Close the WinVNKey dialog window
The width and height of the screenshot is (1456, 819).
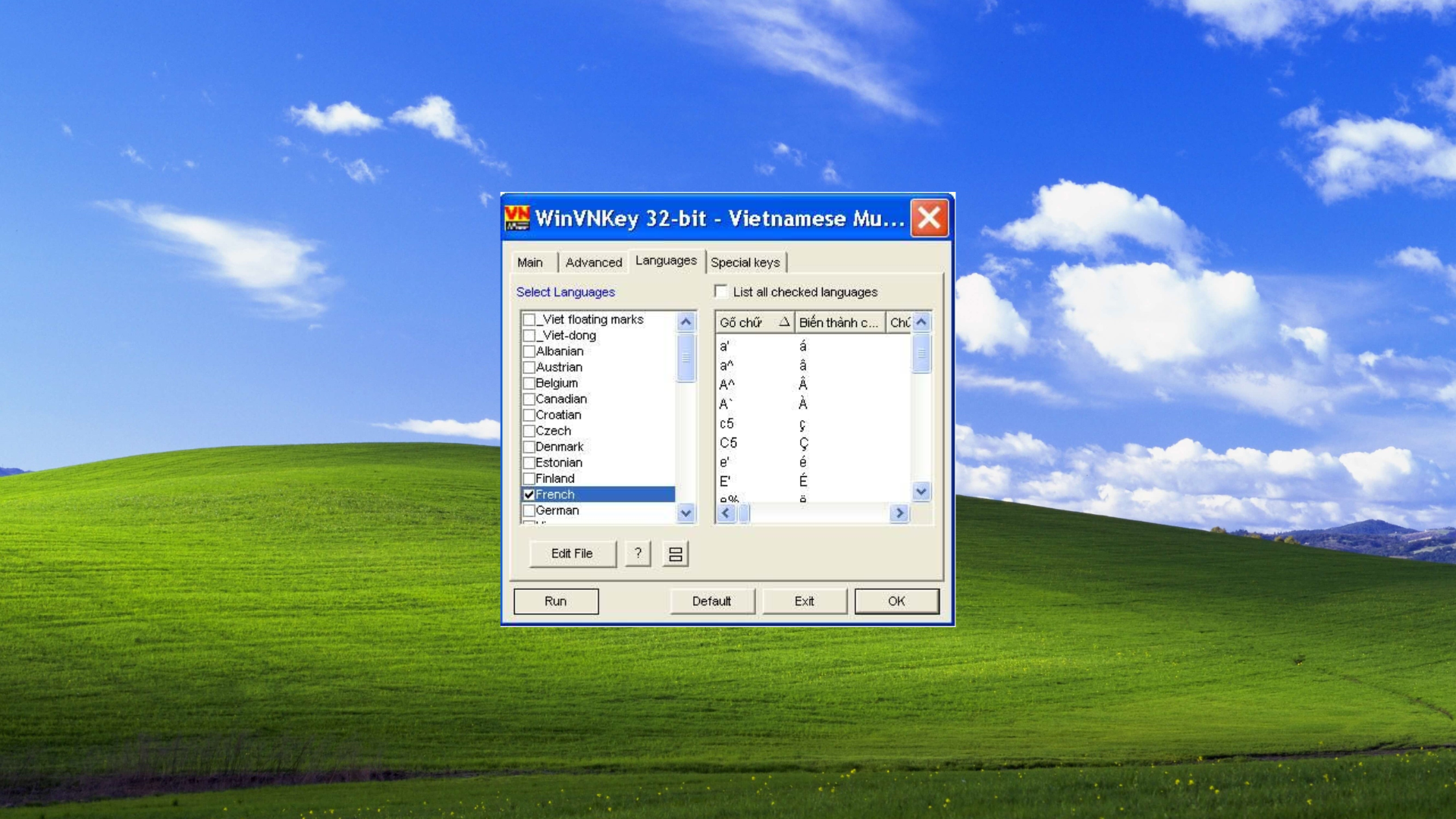(929, 218)
